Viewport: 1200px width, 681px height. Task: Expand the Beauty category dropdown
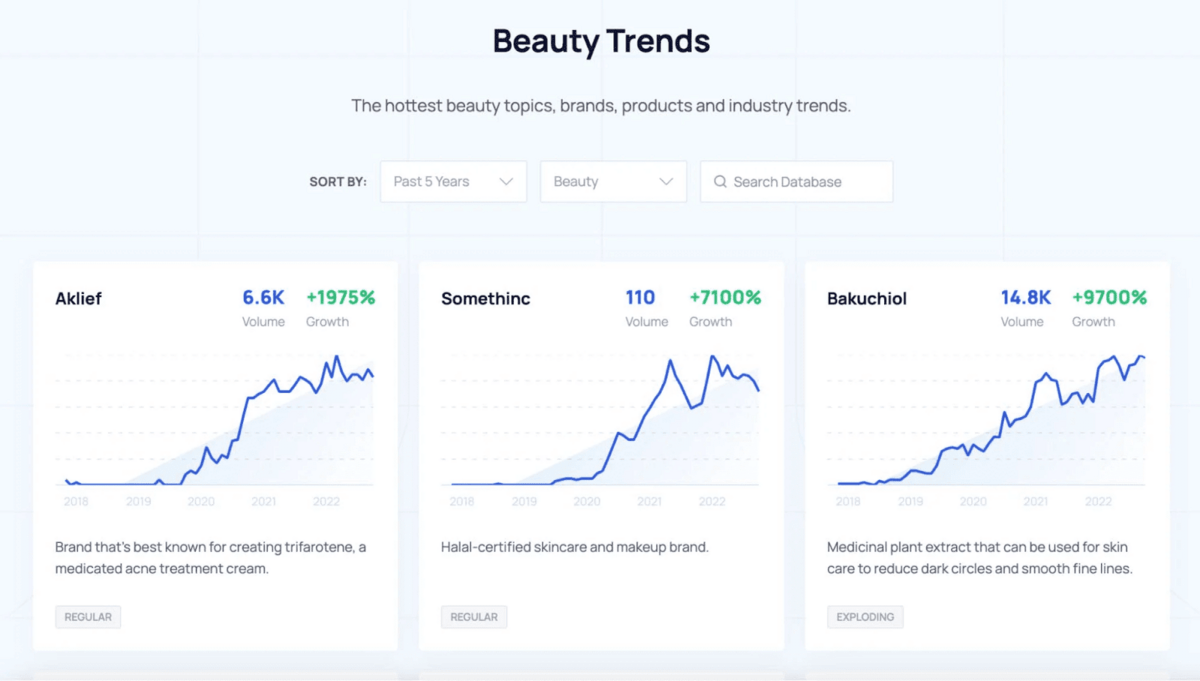coord(612,182)
